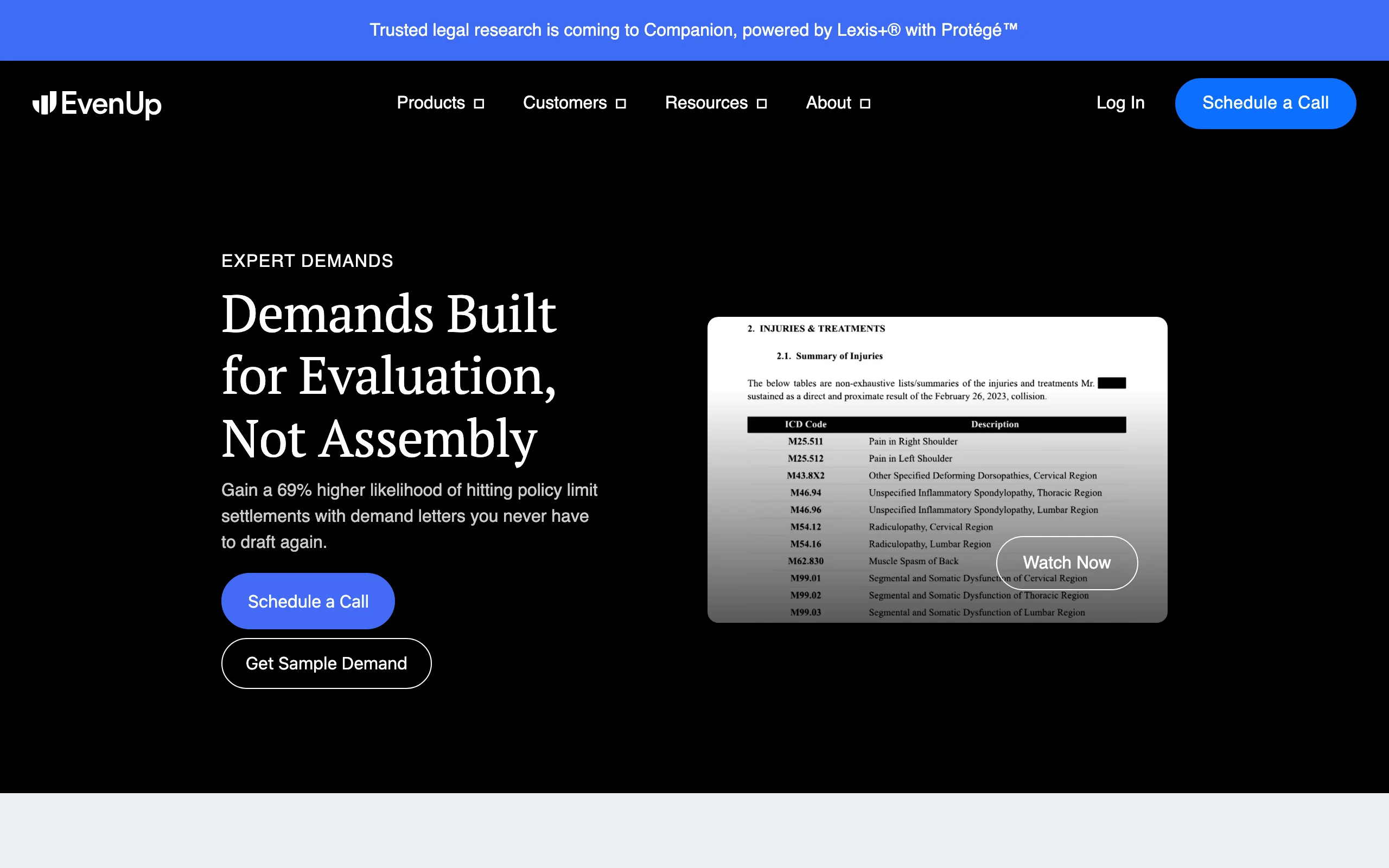Viewport: 1389px width, 868px height.
Task: Click the Log In link
Action: [1120, 103]
